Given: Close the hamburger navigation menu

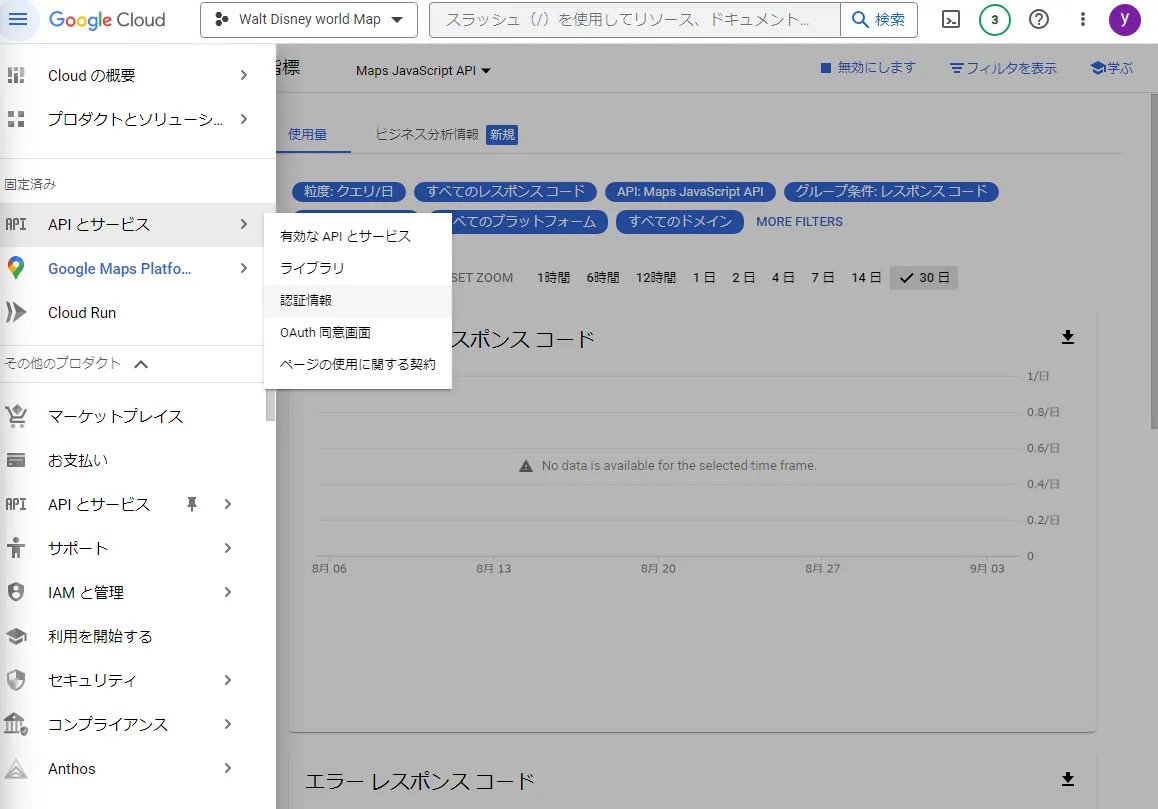Looking at the screenshot, I should [18, 20].
